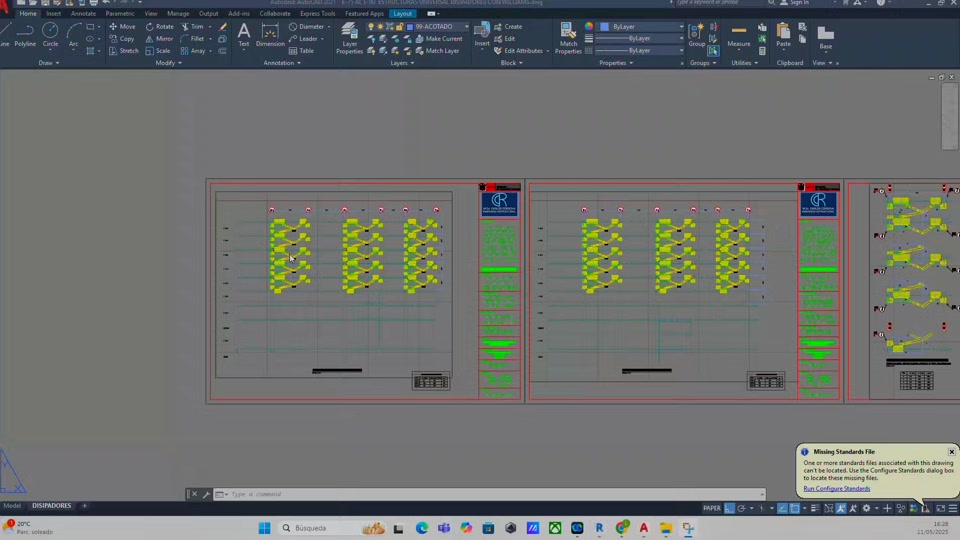The height and width of the screenshot is (540, 960).
Task: Select the Measure utility
Action: (738, 35)
